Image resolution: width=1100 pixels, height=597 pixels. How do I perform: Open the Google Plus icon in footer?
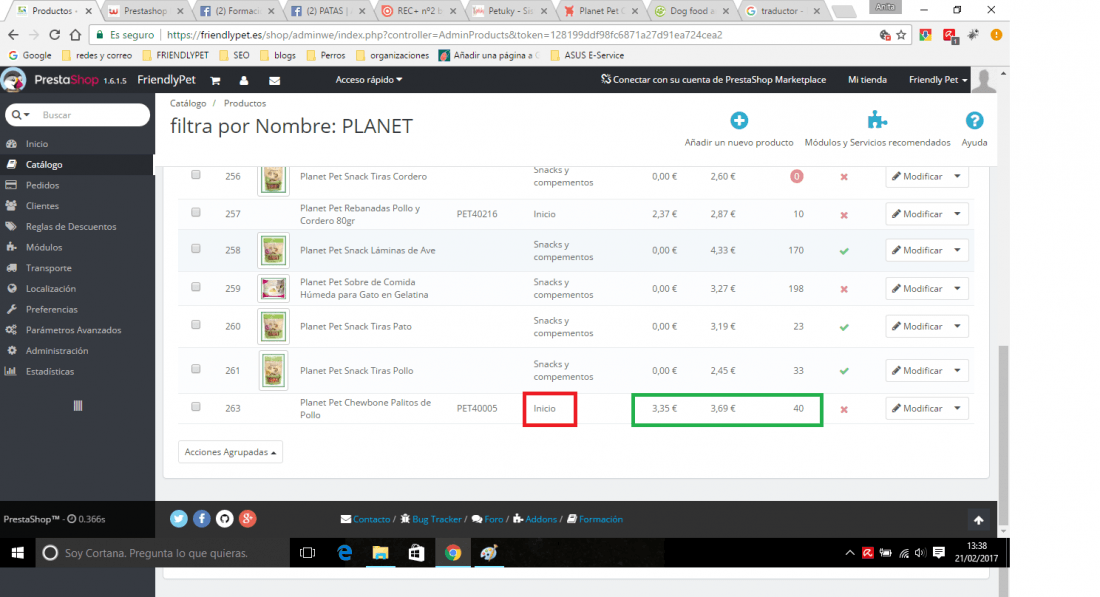(247, 518)
